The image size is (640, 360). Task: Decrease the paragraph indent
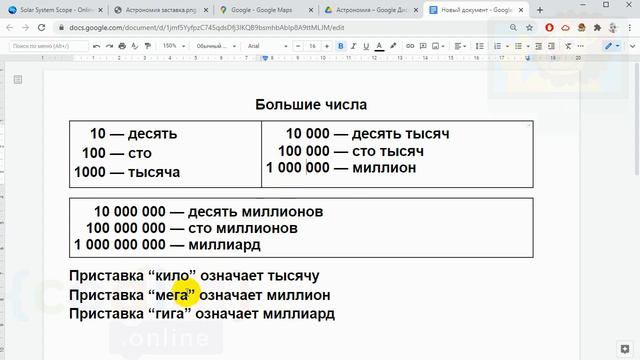click(x=538, y=46)
